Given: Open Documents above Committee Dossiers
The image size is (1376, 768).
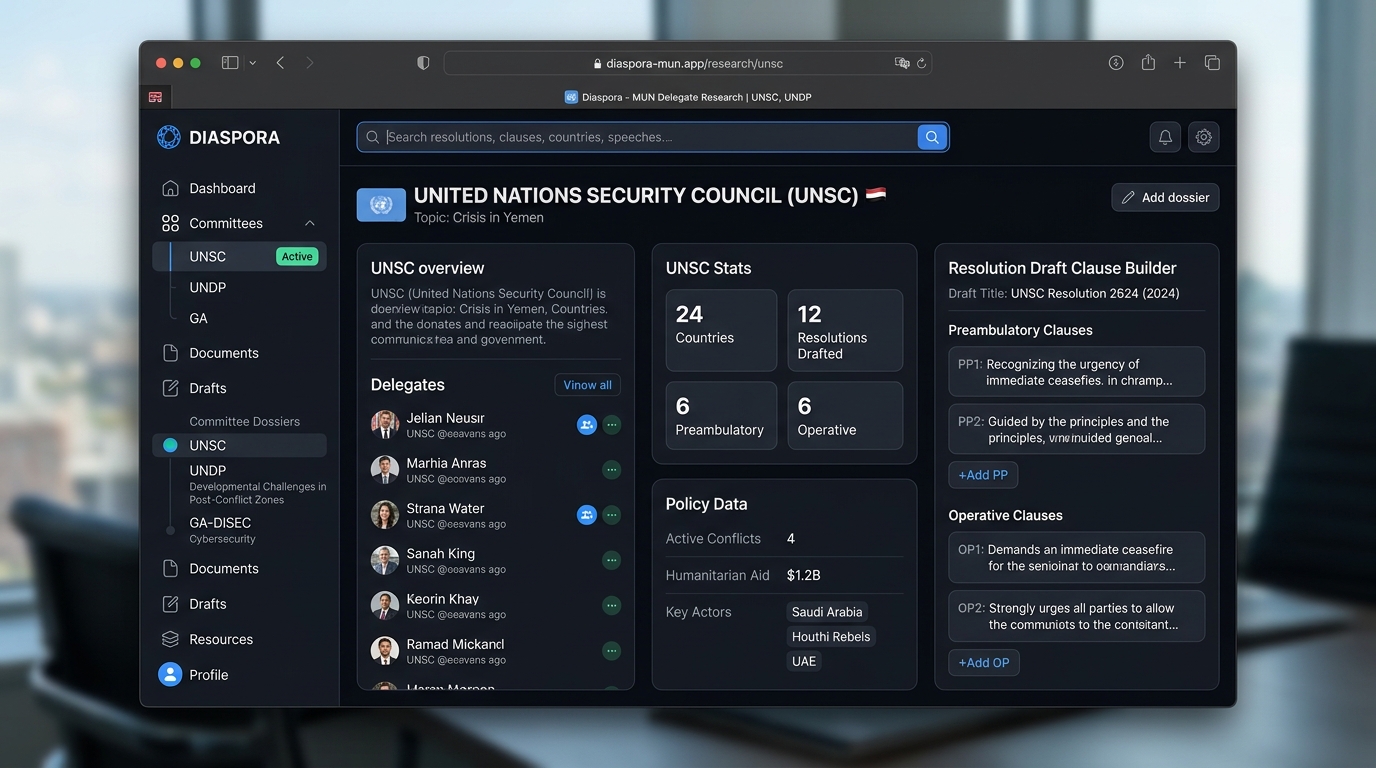Looking at the screenshot, I should click(211, 353).
